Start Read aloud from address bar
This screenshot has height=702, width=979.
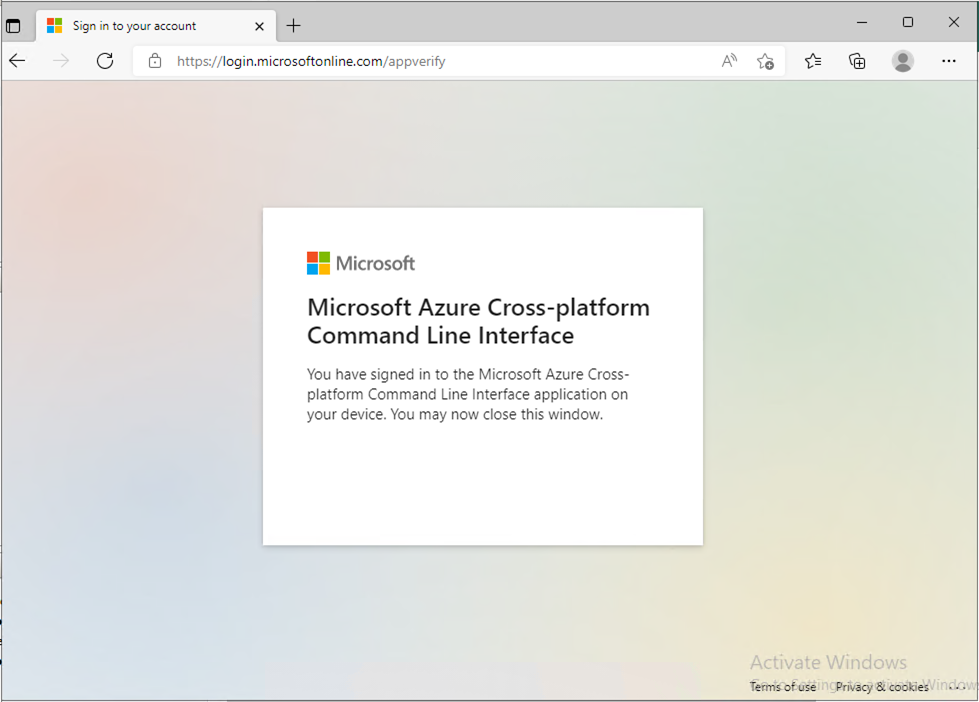pyautogui.click(x=729, y=61)
